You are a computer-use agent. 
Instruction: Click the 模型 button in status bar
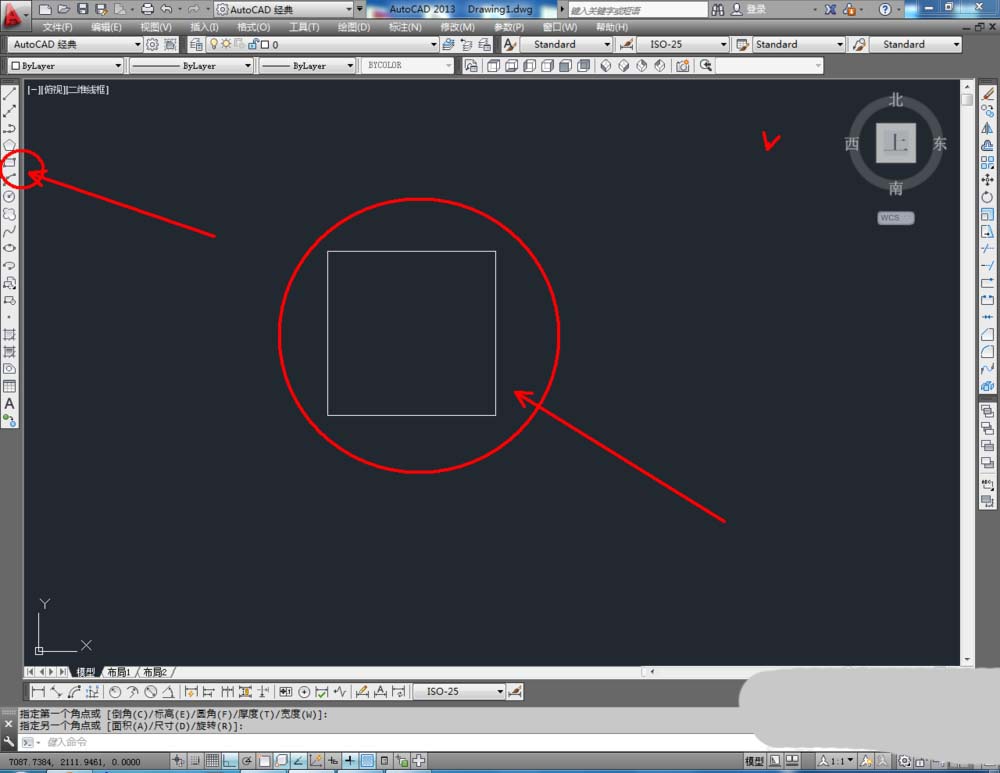click(754, 761)
